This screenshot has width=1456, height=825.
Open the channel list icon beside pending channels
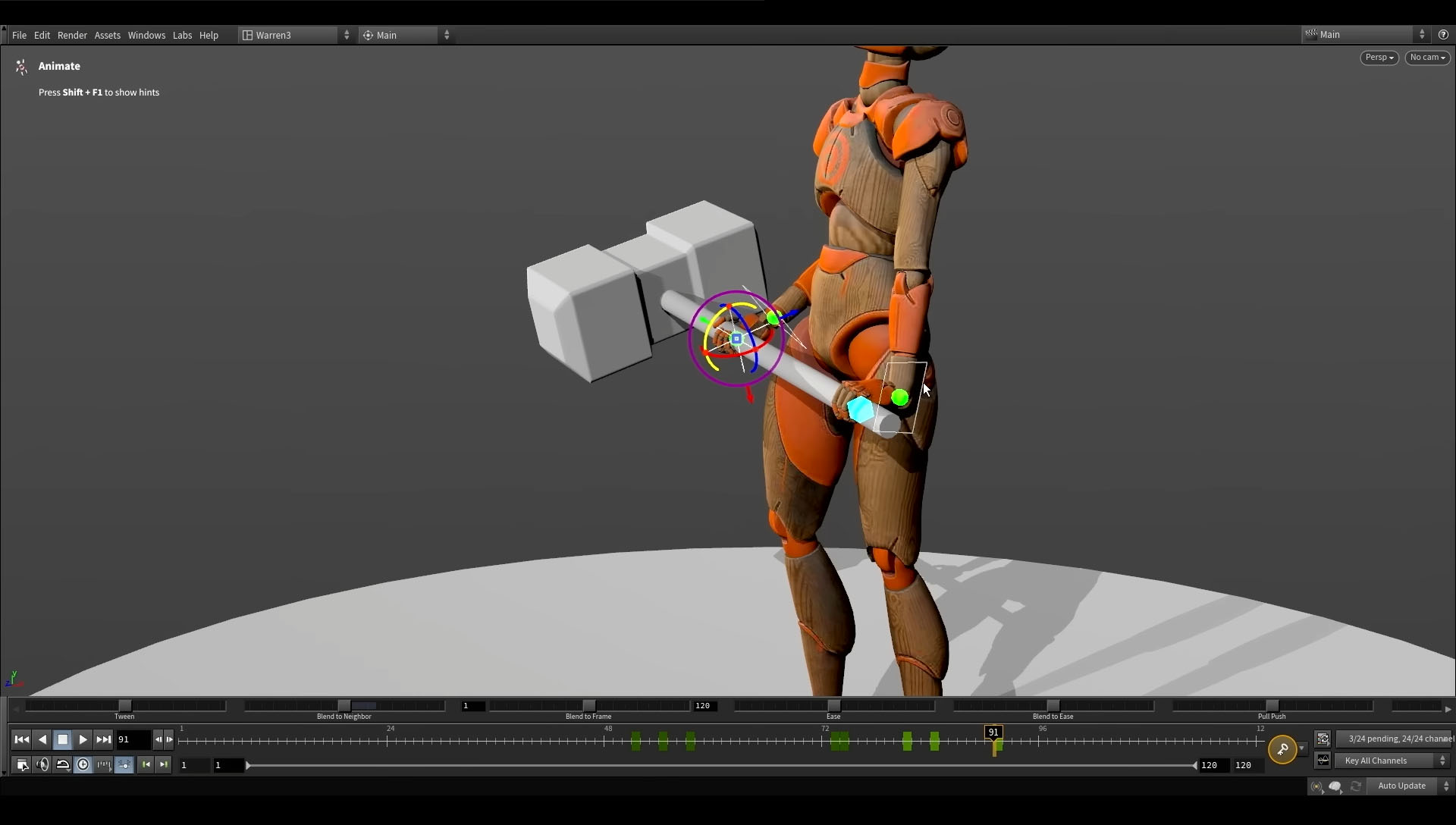1323,739
